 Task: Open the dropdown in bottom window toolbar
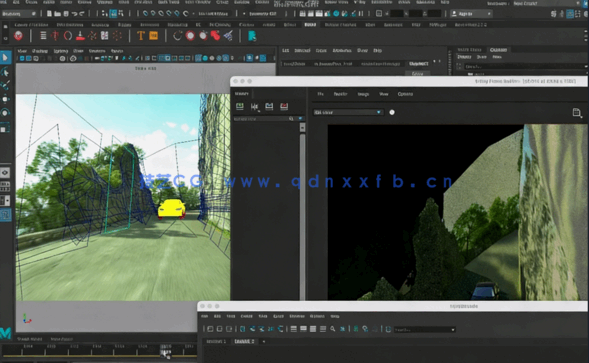424,330
